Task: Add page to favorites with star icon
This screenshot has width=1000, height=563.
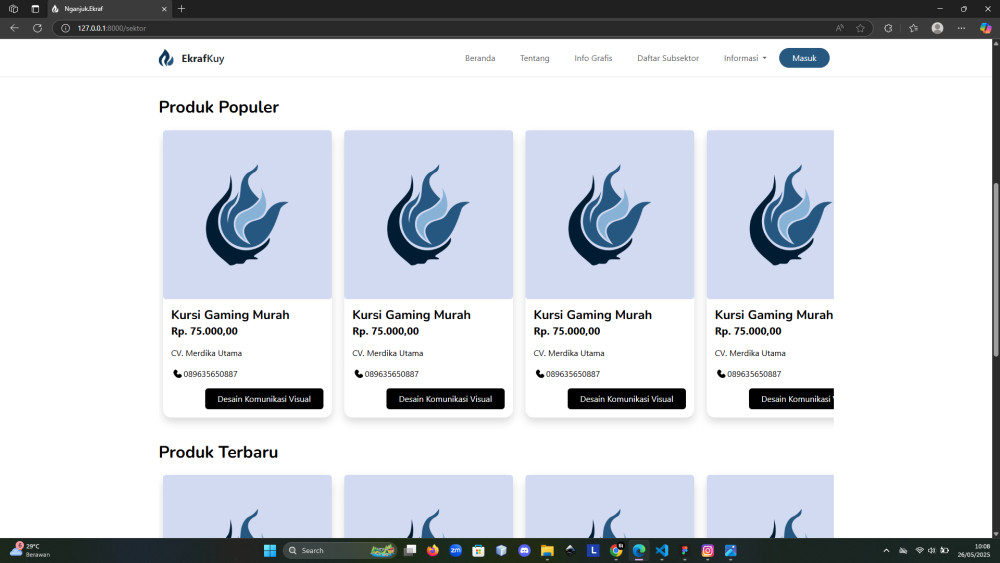Action: coord(860,28)
